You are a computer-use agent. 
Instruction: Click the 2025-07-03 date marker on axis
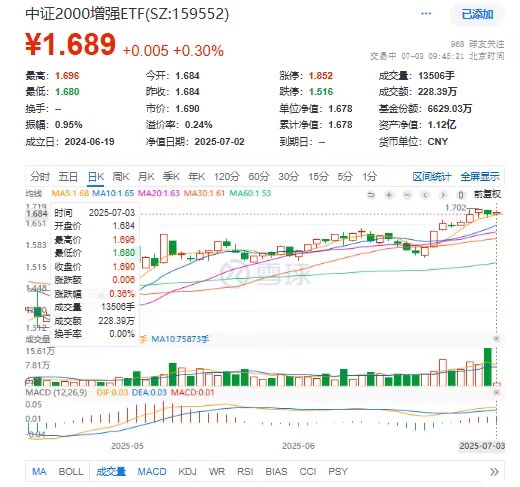coord(482,446)
